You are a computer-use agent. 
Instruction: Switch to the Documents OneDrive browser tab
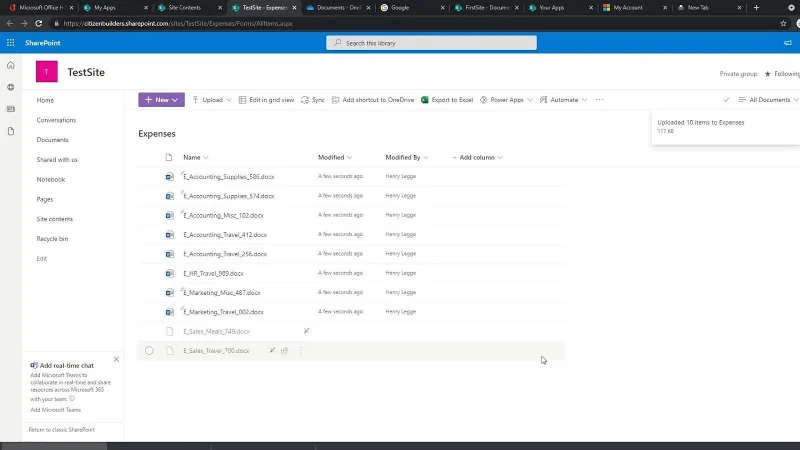pyautogui.click(x=338, y=8)
